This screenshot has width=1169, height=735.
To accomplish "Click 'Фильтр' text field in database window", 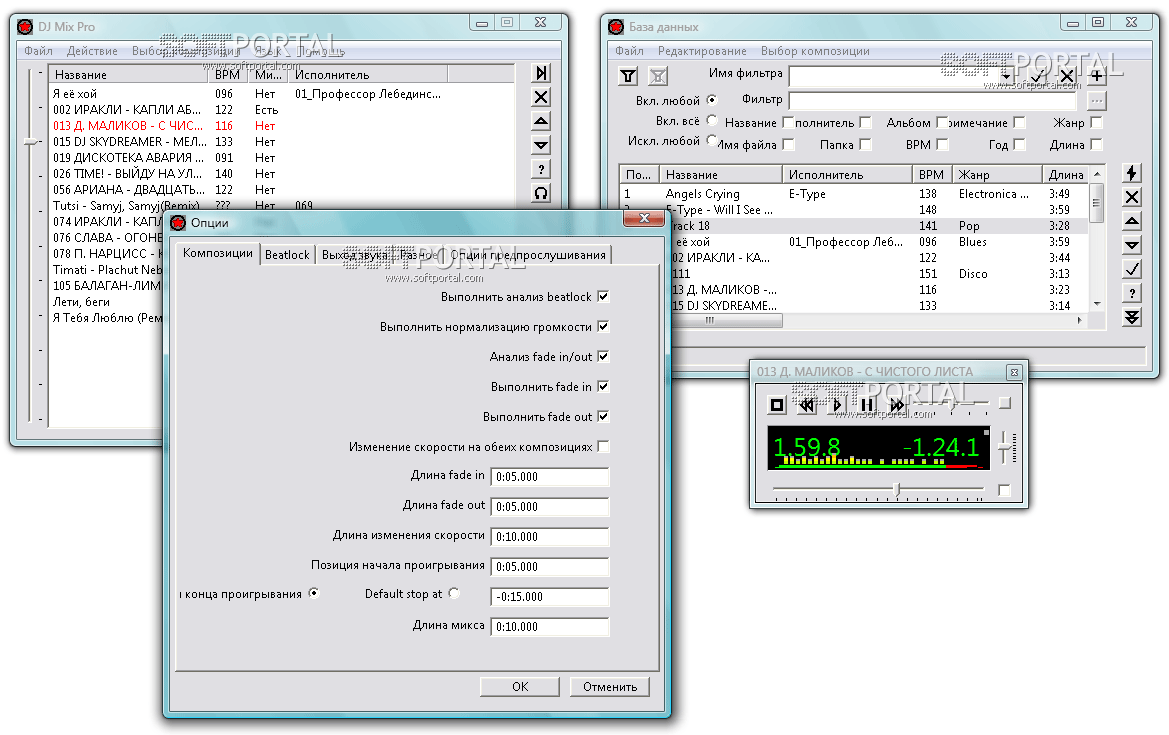I will pos(933,100).
